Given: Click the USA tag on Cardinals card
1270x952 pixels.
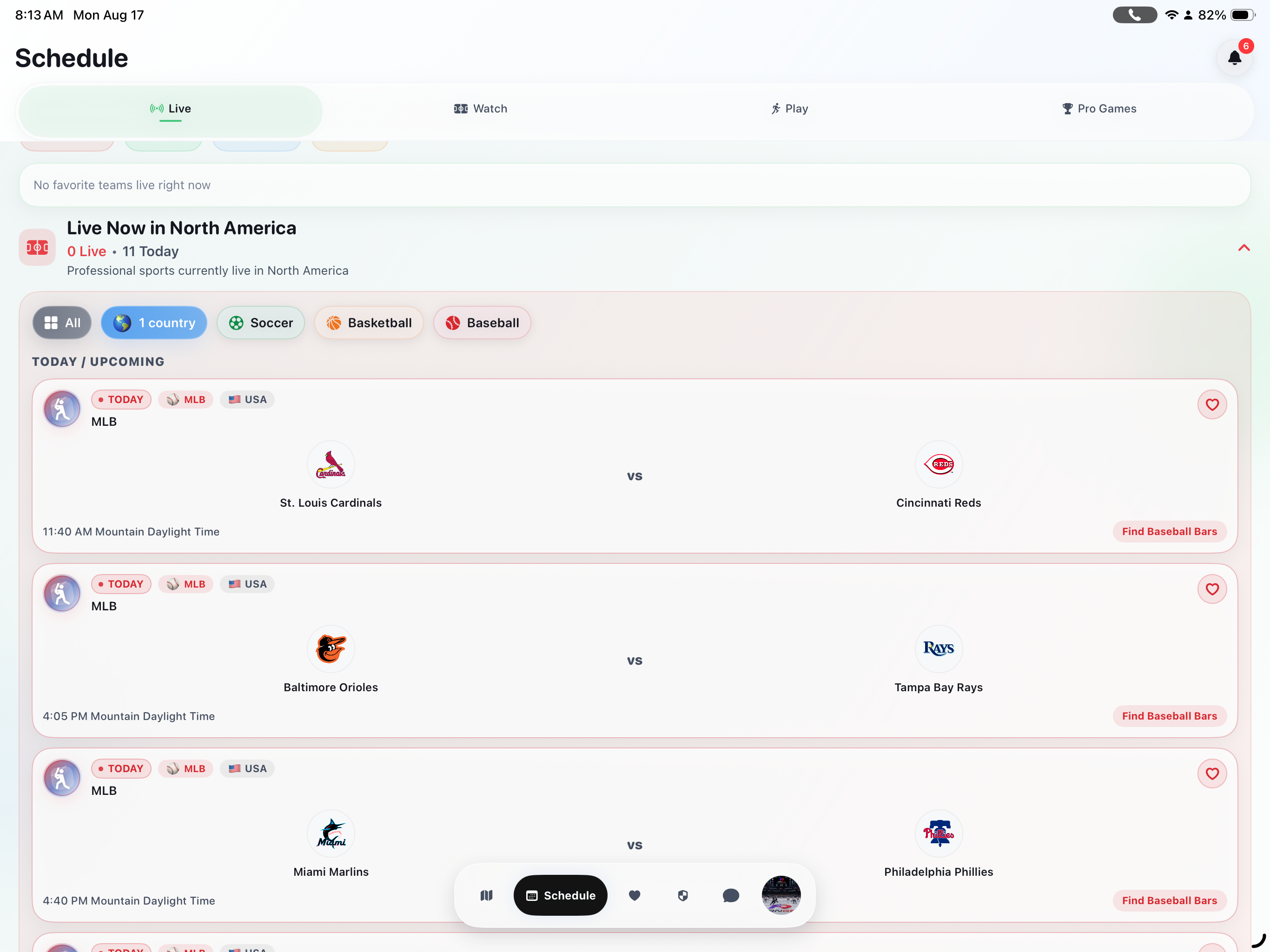Looking at the screenshot, I should click(x=247, y=400).
